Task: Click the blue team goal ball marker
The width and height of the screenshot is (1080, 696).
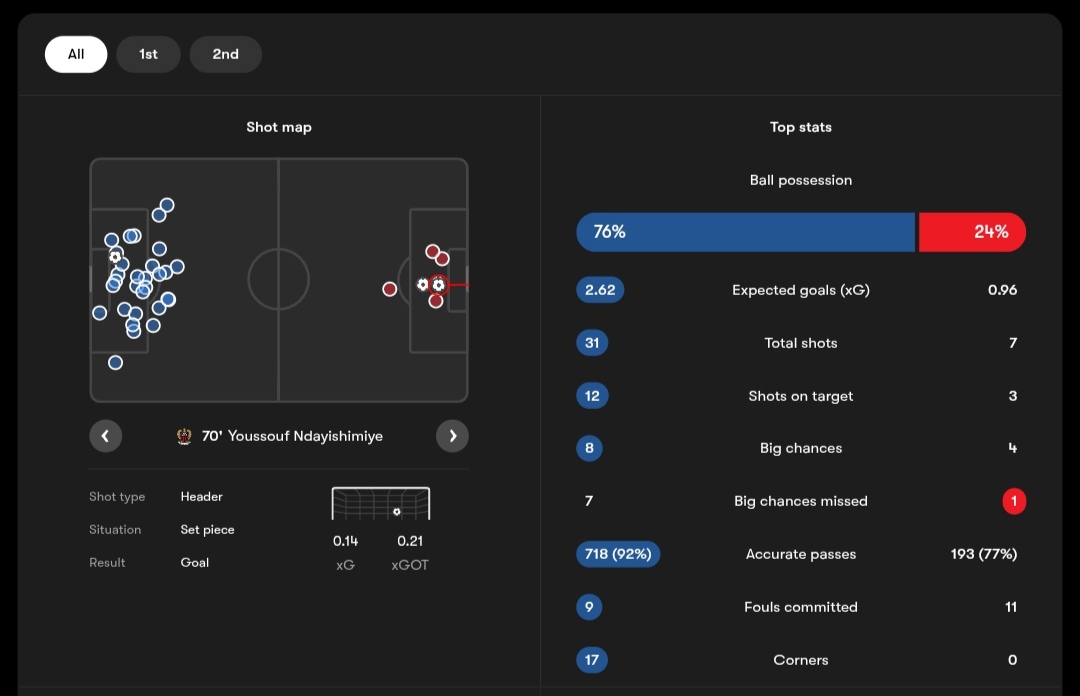Action: tap(115, 257)
